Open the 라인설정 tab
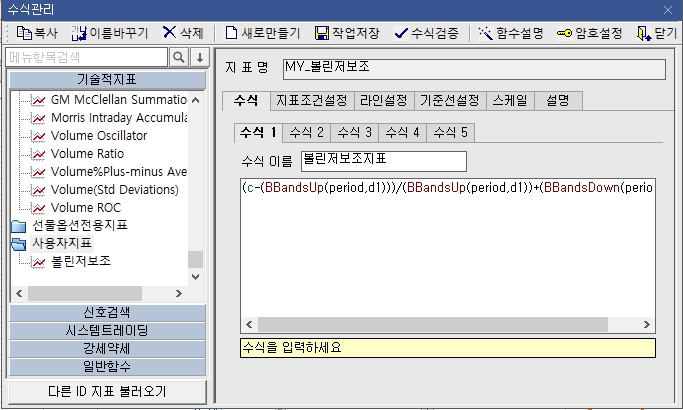The height and width of the screenshot is (410, 683). click(383, 100)
